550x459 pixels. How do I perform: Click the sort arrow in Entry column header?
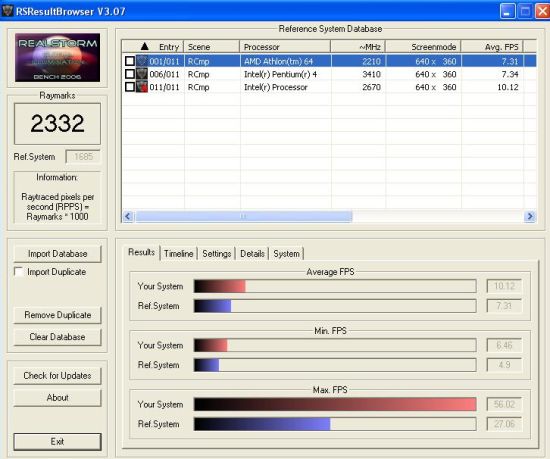pyautogui.click(x=145, y=46)
